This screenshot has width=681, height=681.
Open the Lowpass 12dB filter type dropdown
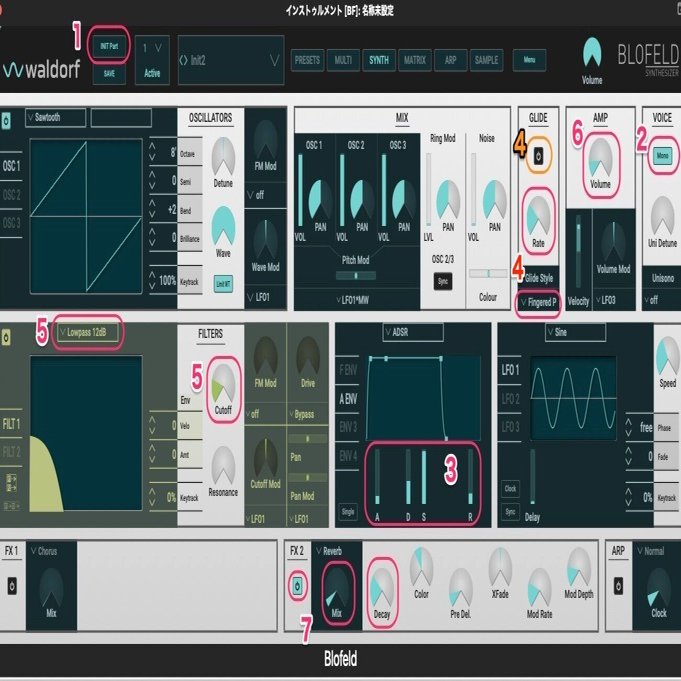click(87, 333)
